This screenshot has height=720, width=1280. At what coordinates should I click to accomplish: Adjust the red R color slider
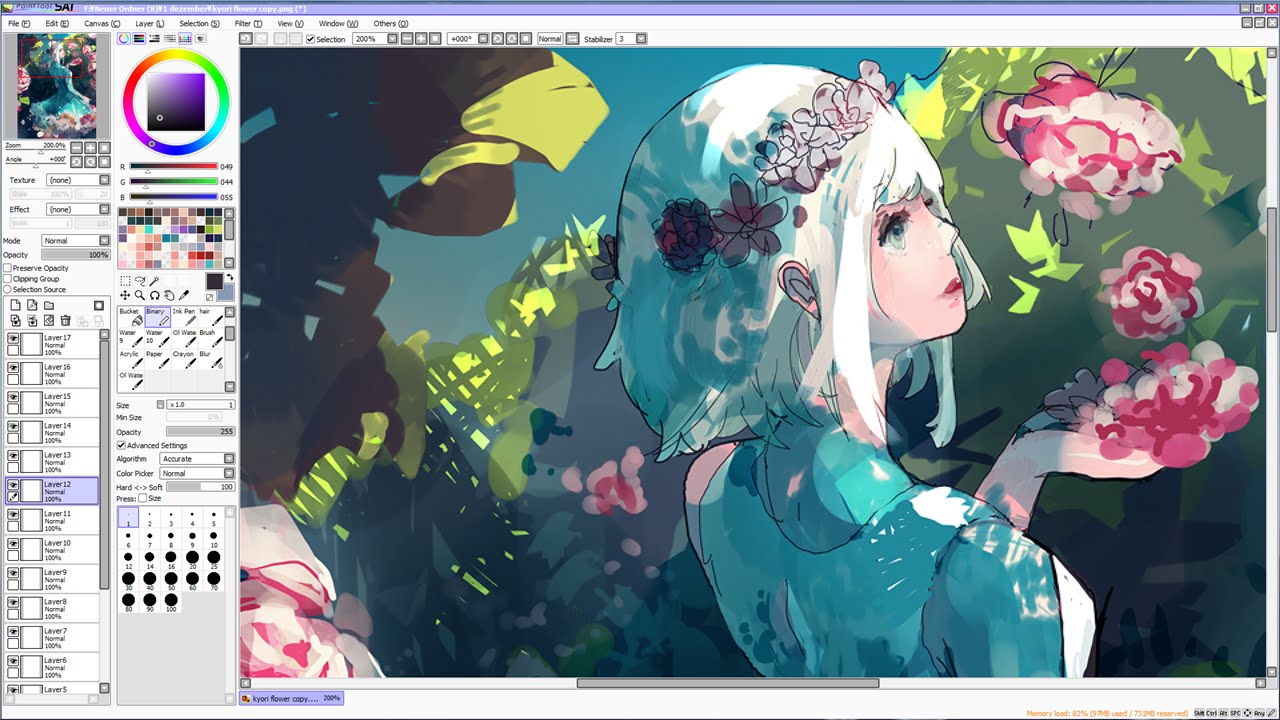coord(173,167)
